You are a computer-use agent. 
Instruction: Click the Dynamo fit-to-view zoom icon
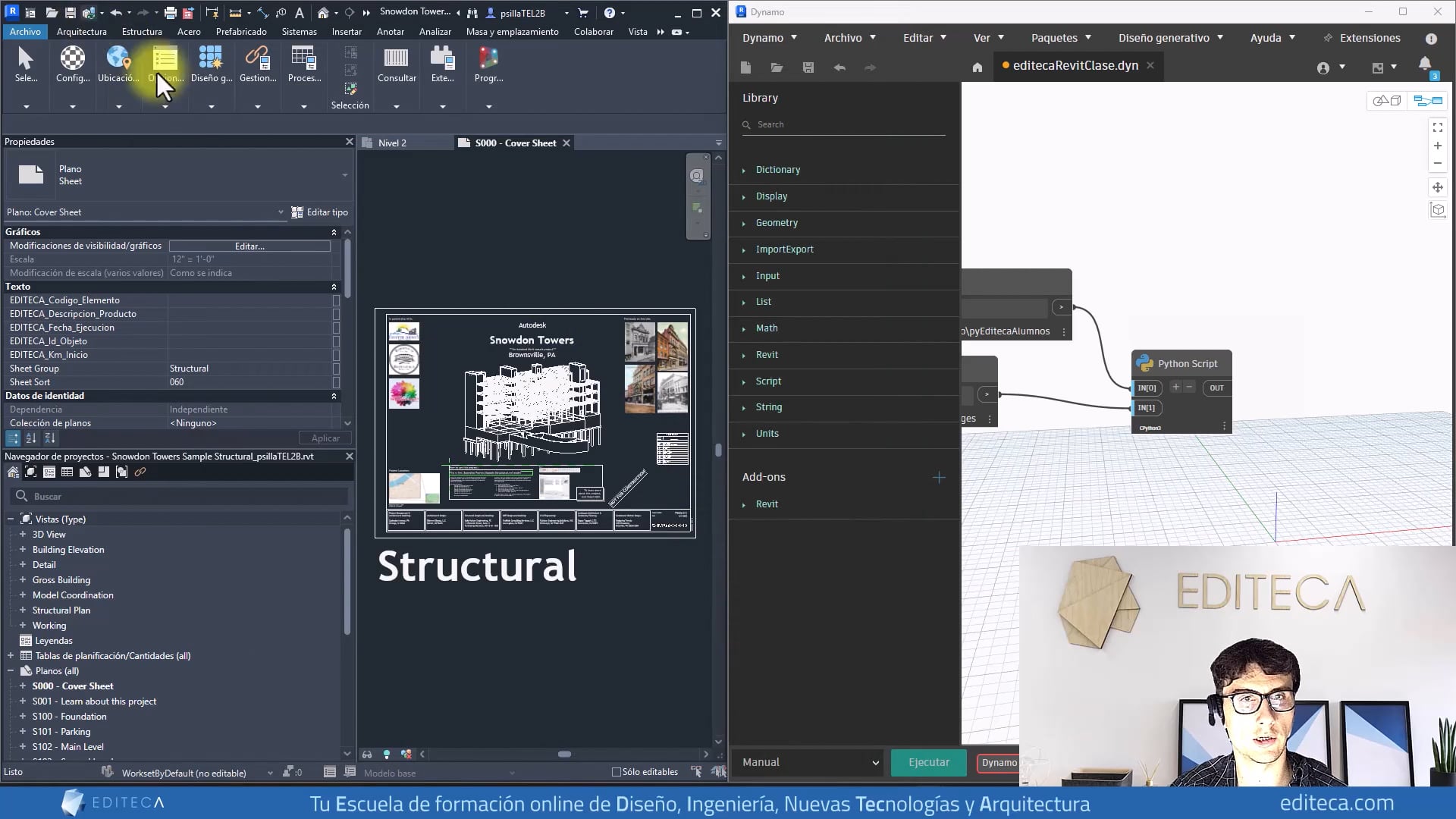pos(1437,127)
